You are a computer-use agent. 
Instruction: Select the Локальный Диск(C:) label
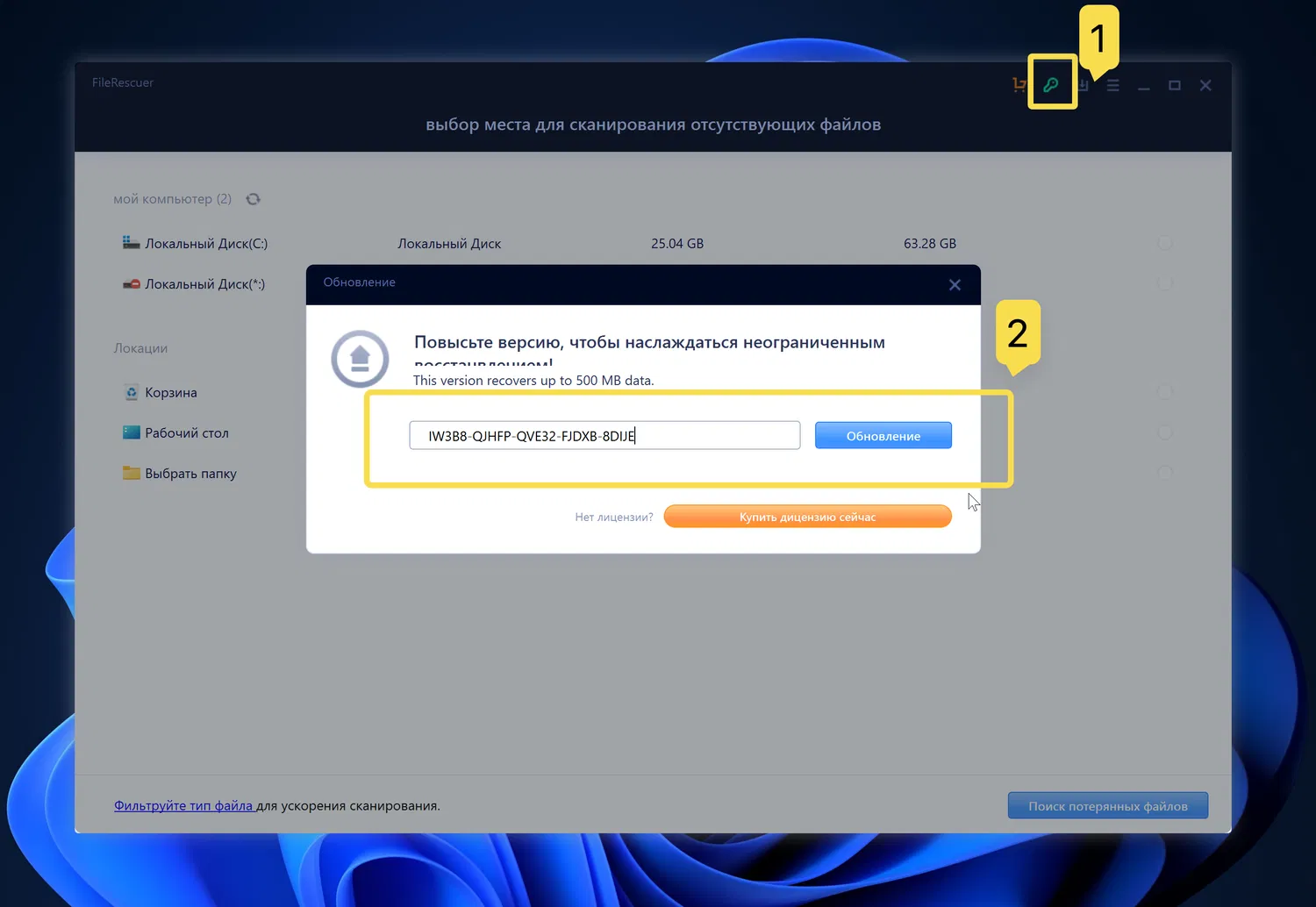pyautogui.click(x=206, y=244)
